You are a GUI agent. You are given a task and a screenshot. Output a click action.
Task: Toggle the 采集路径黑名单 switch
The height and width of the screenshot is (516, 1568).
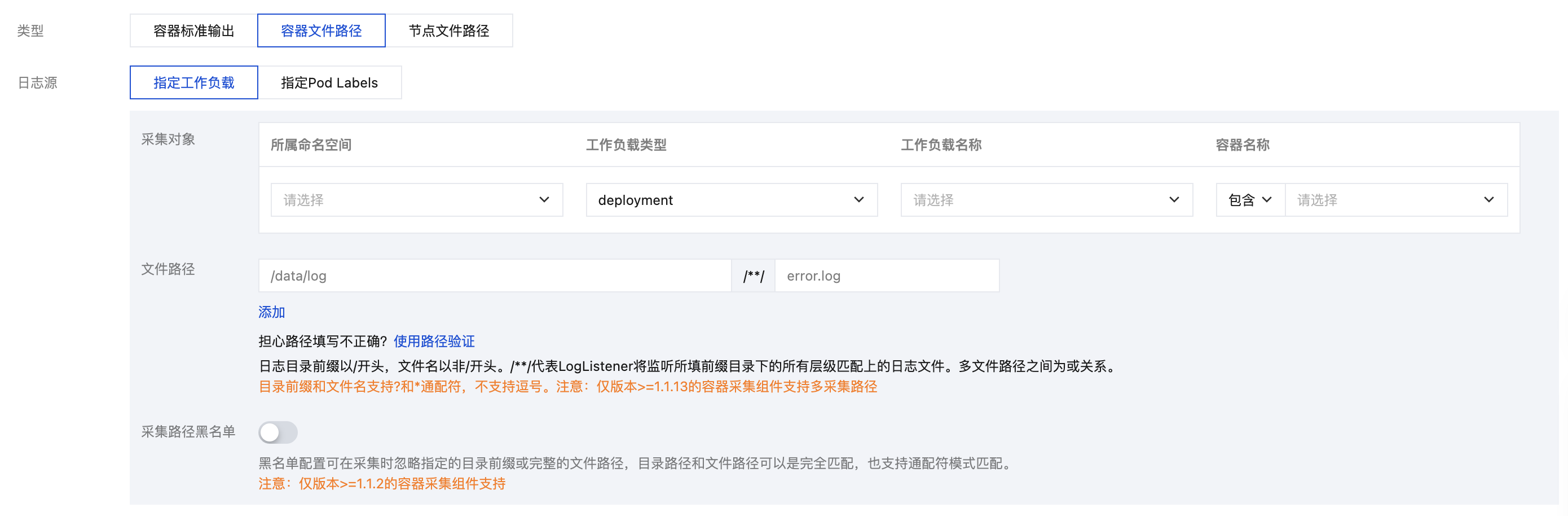pyautogui.click(x=278, y=432)
